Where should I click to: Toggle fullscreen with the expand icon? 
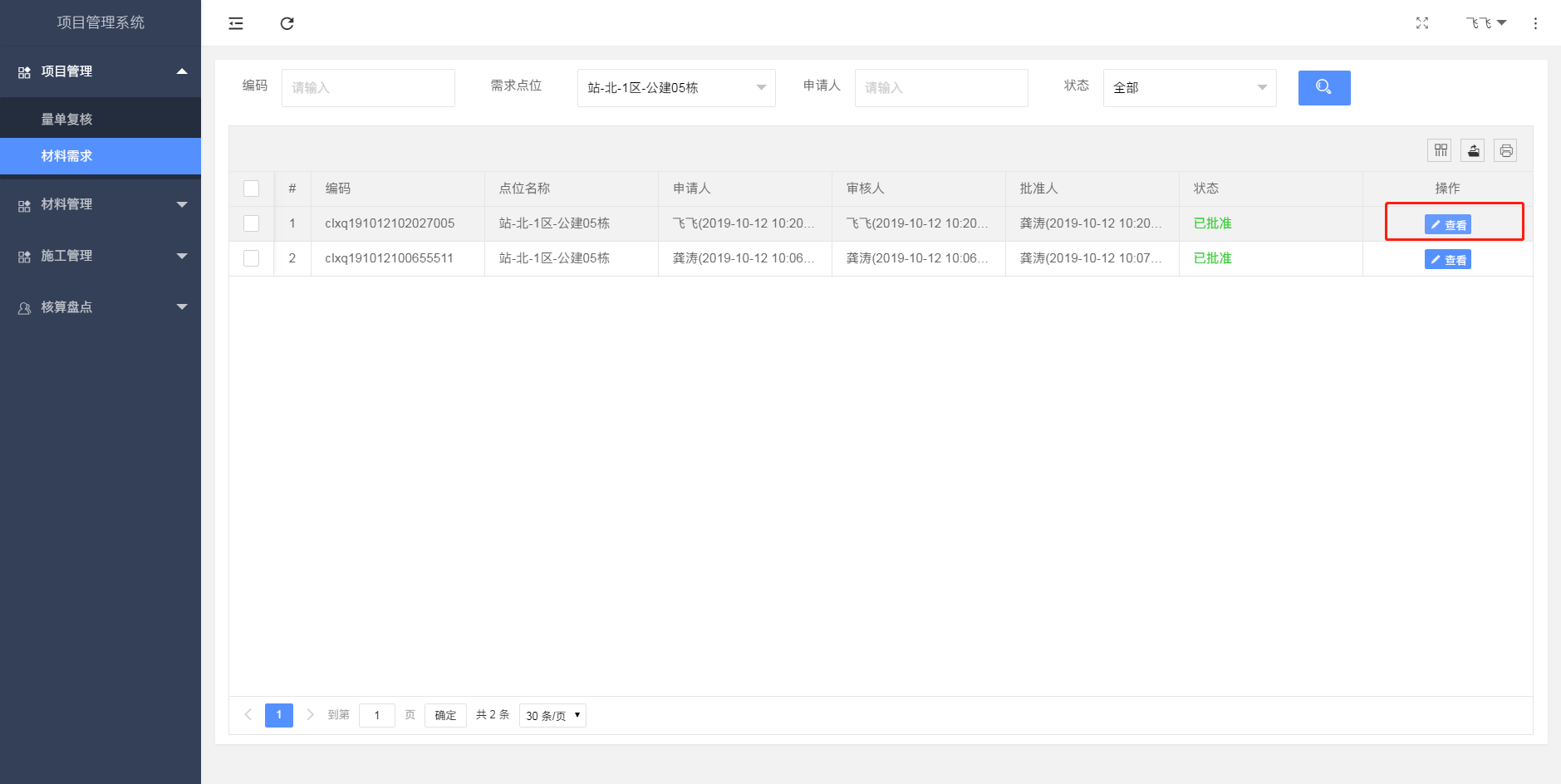pyautogui.click(x=1422, y=23)
